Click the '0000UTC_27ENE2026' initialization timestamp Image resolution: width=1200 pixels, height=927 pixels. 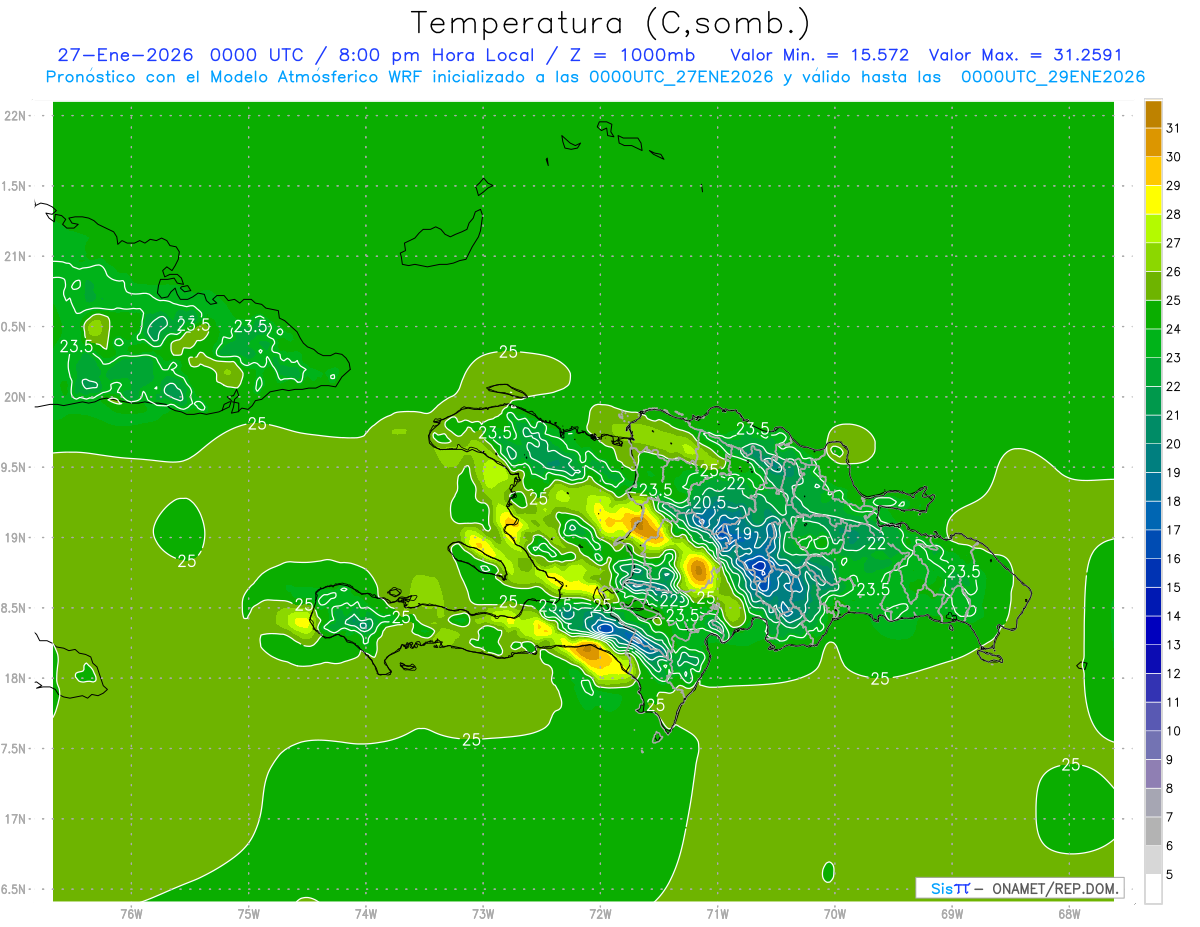(x=681, y=77)
